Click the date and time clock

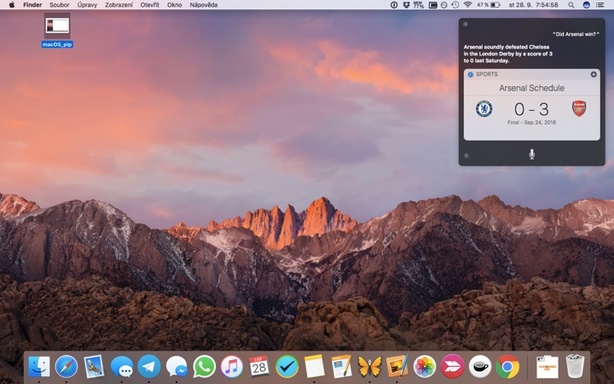click(x=533, y=5)
